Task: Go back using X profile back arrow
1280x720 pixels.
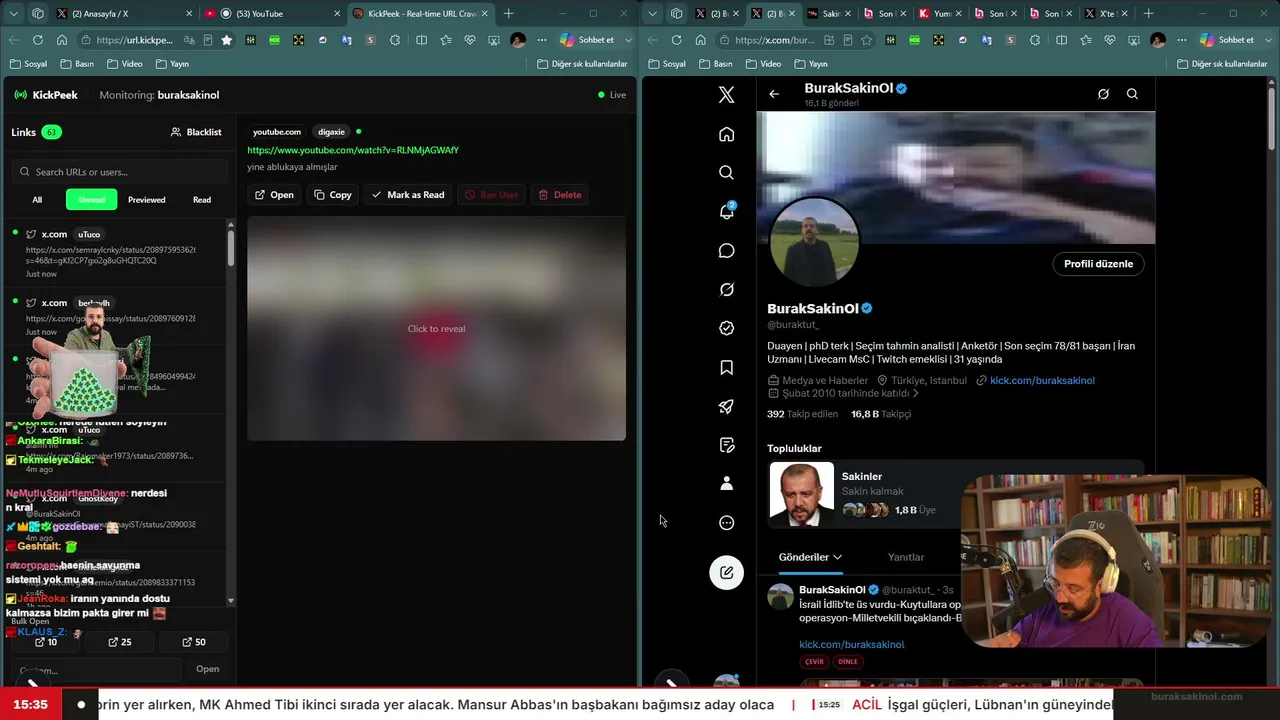Action: point(774,94)
